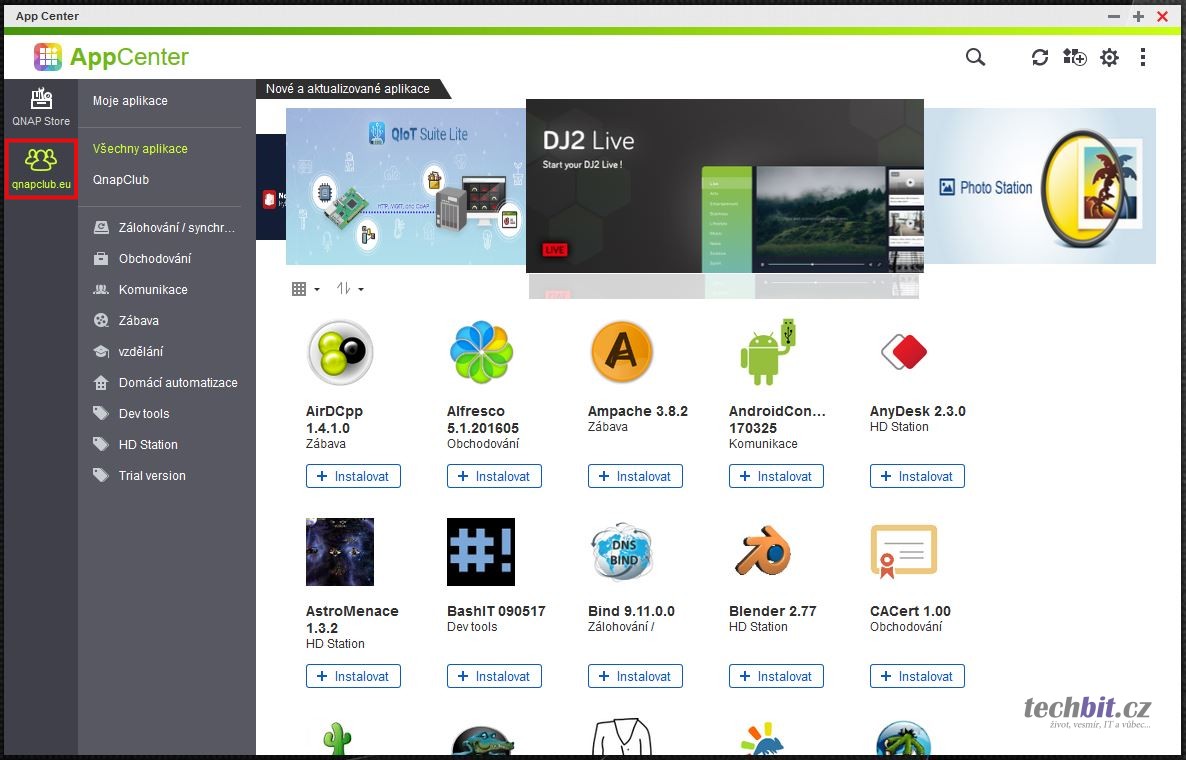
Task: Click the refresh icon in header
Action: tap(1040, 58)
